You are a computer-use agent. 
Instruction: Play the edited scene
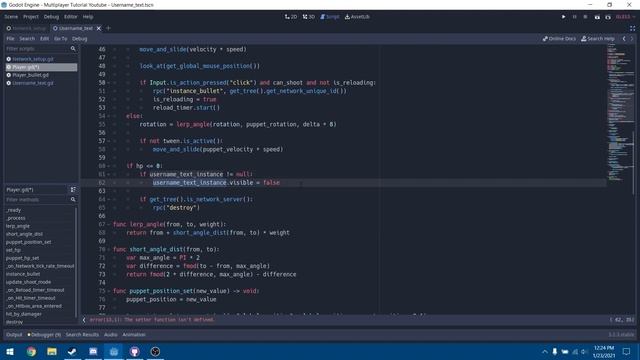click(x=597, y=17)
